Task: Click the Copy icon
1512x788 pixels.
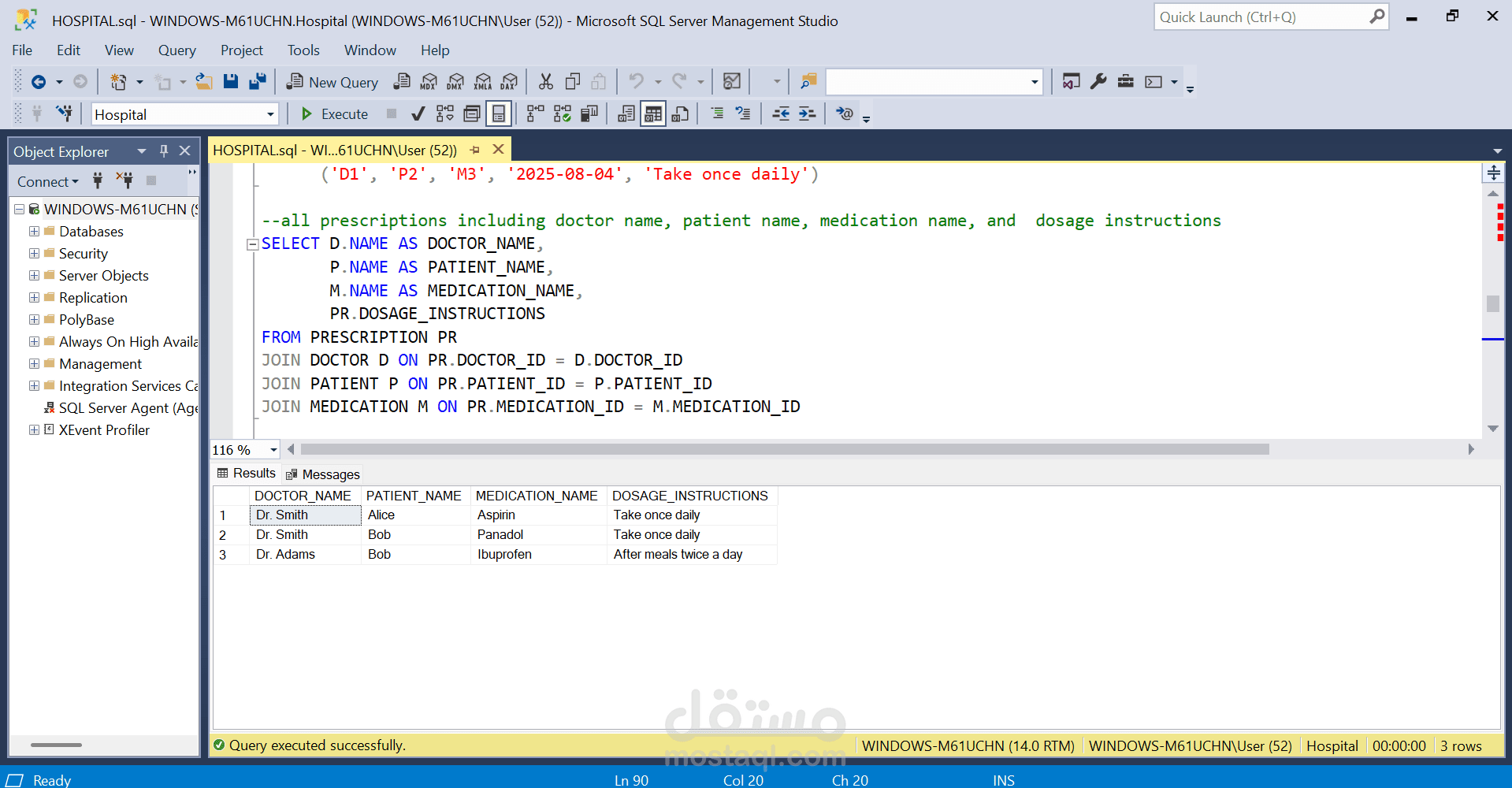Action: coord(573,81)
